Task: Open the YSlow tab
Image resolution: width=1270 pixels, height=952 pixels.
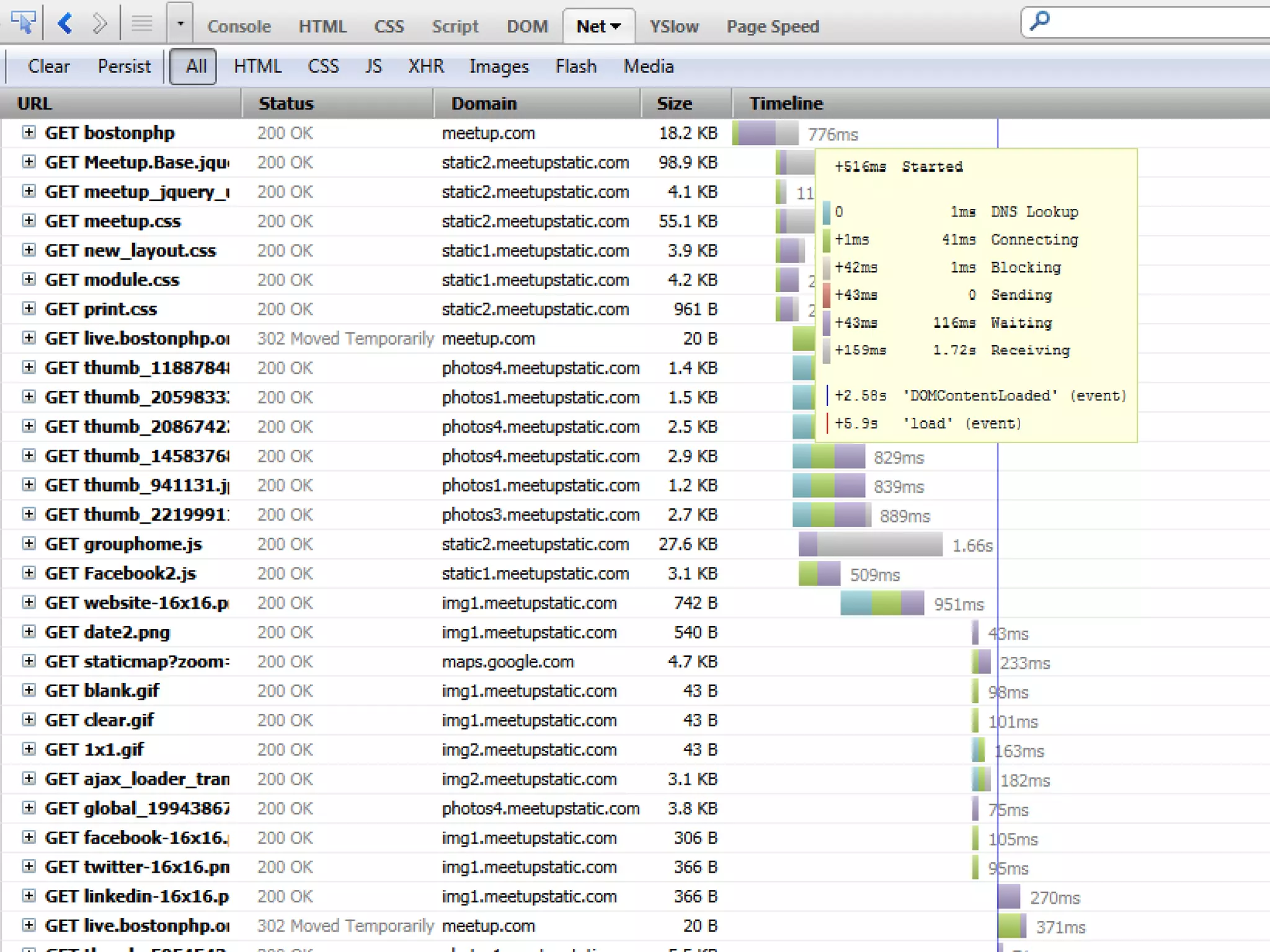Action: pyautogui.click(x=673, y=27)
